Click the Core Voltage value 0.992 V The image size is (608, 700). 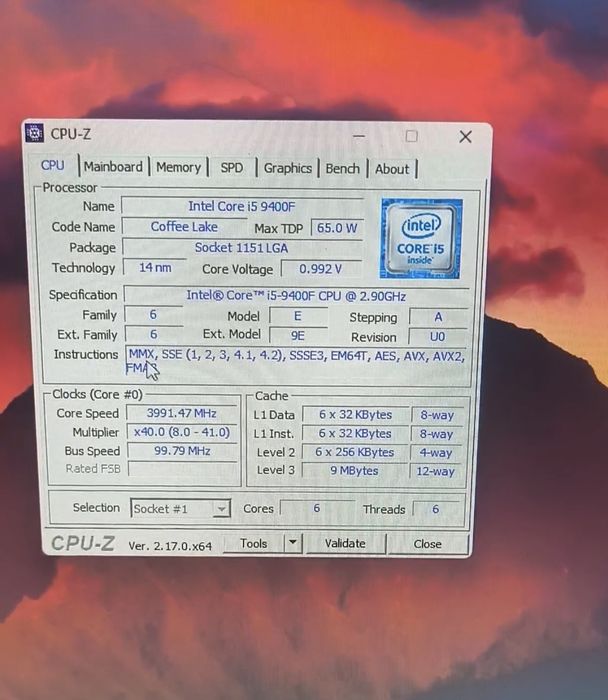click(321, 269)
